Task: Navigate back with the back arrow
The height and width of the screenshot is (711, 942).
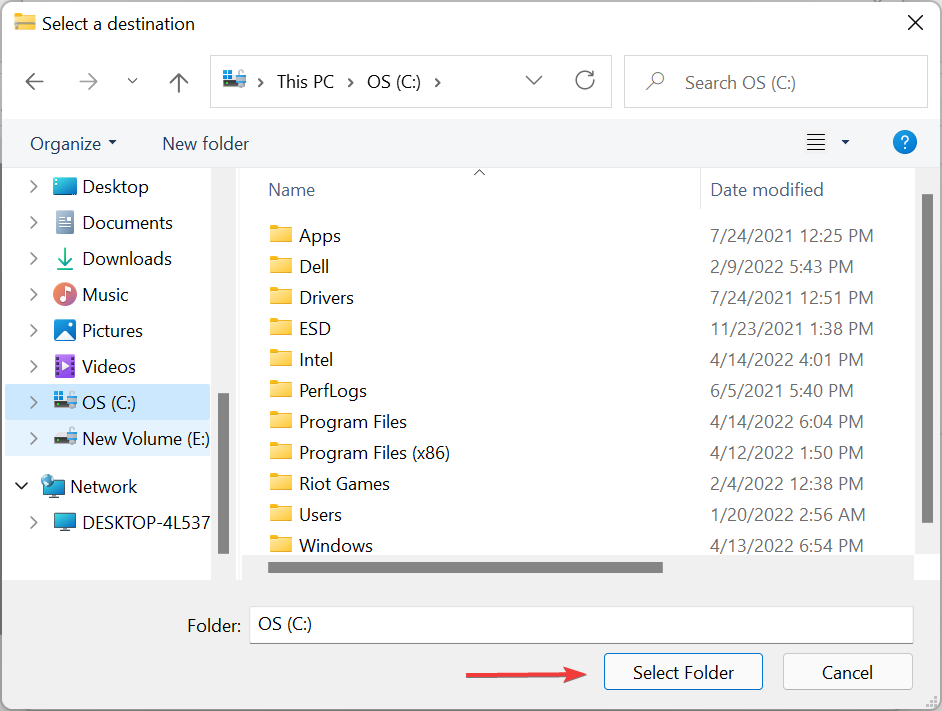Action: (34, 81)
